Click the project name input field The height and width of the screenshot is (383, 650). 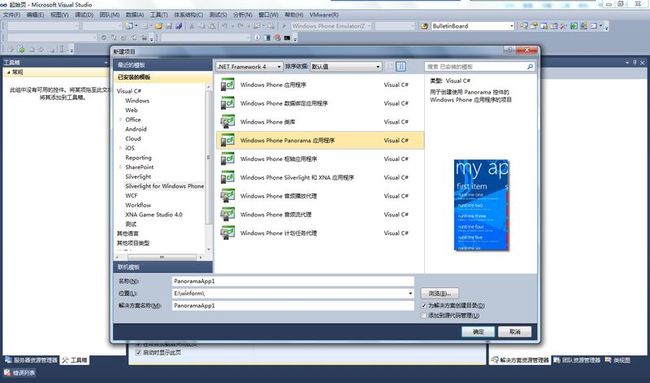pyautogui.click(x=293, y=281)
